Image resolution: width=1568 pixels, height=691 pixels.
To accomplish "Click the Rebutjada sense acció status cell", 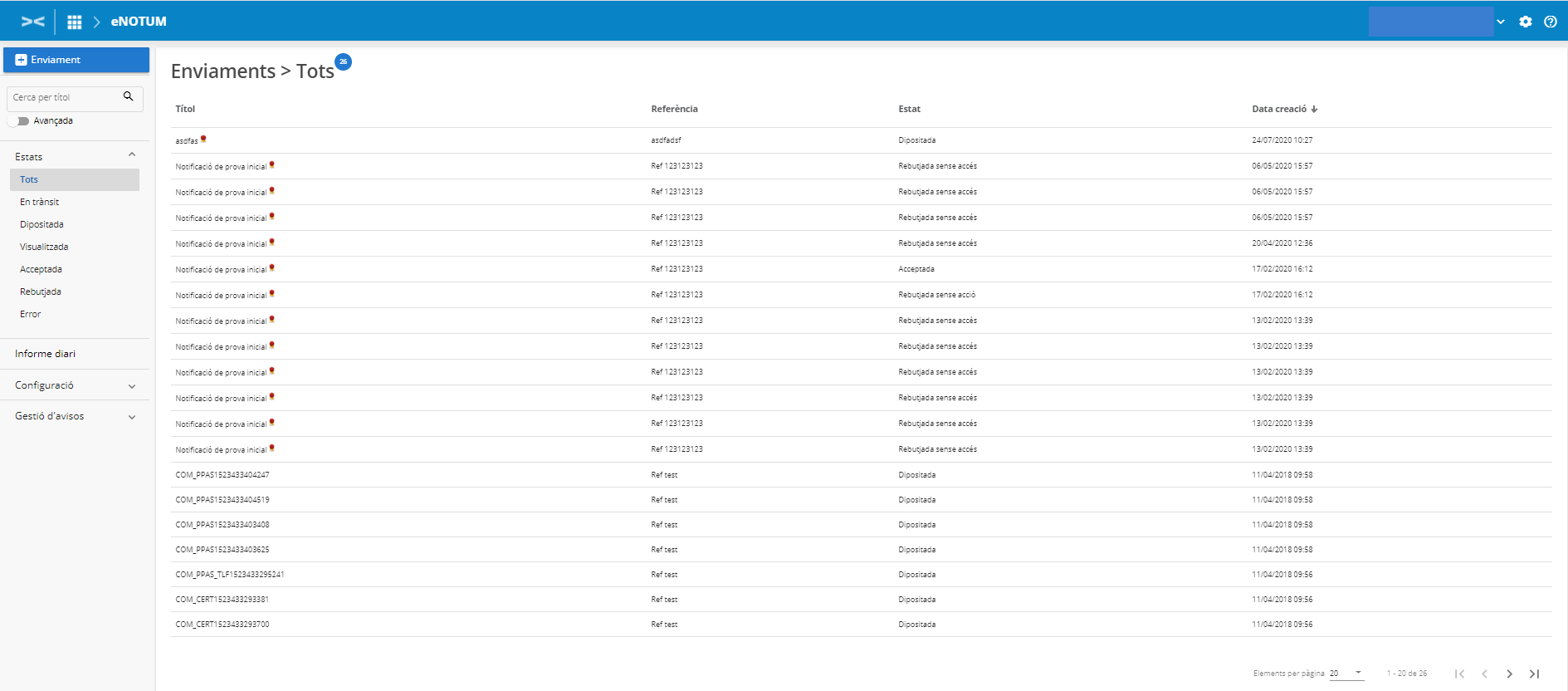I will [936, 295].
